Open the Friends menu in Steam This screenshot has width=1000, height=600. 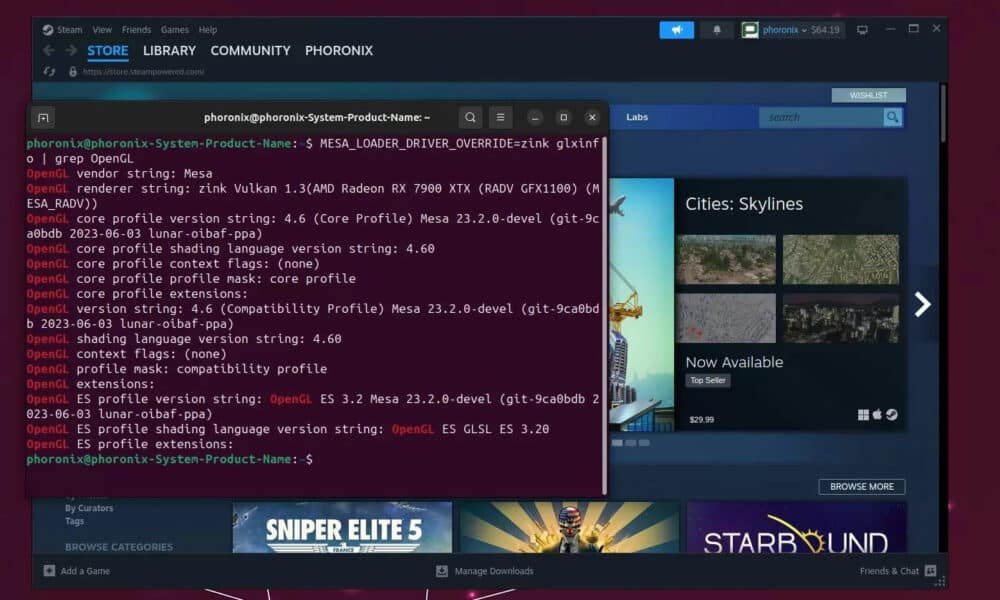tap(136, 29)
